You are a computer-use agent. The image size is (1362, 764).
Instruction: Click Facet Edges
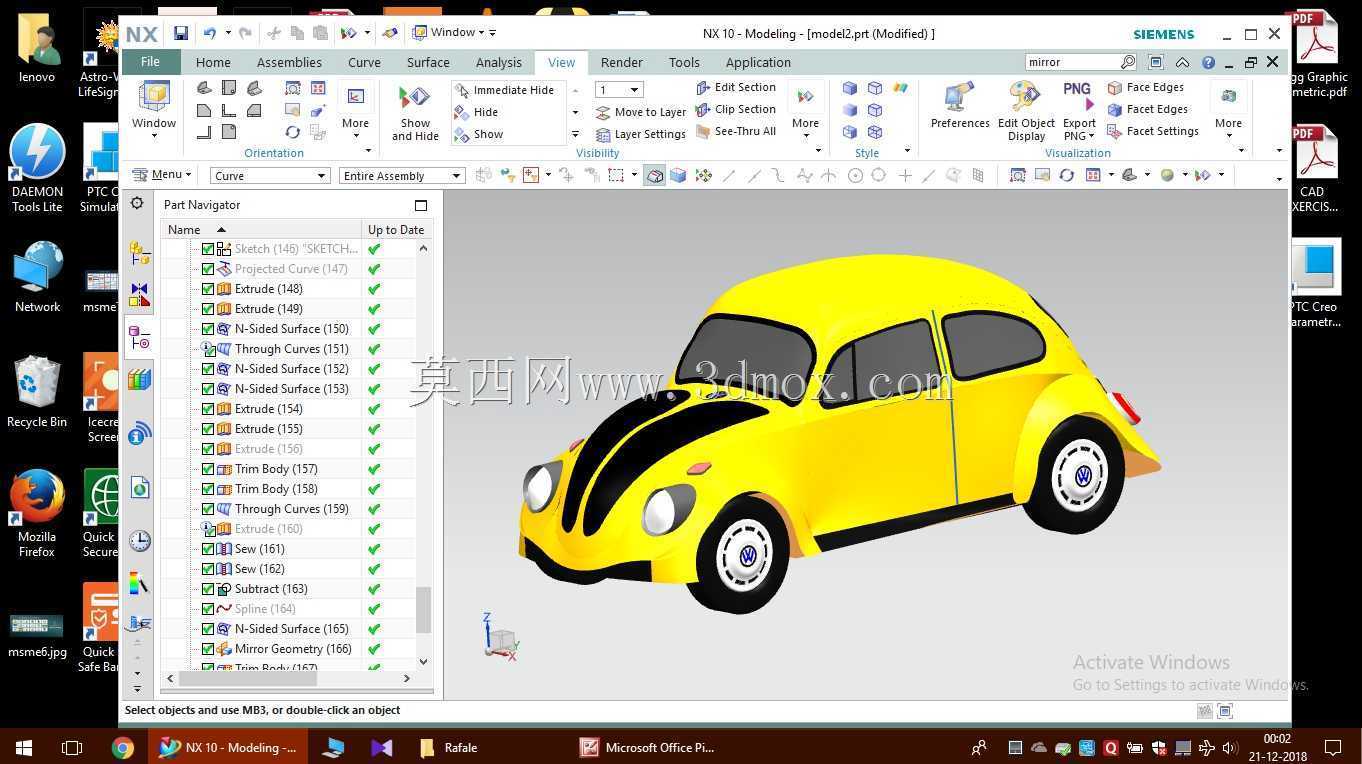tap(1147, 109)
